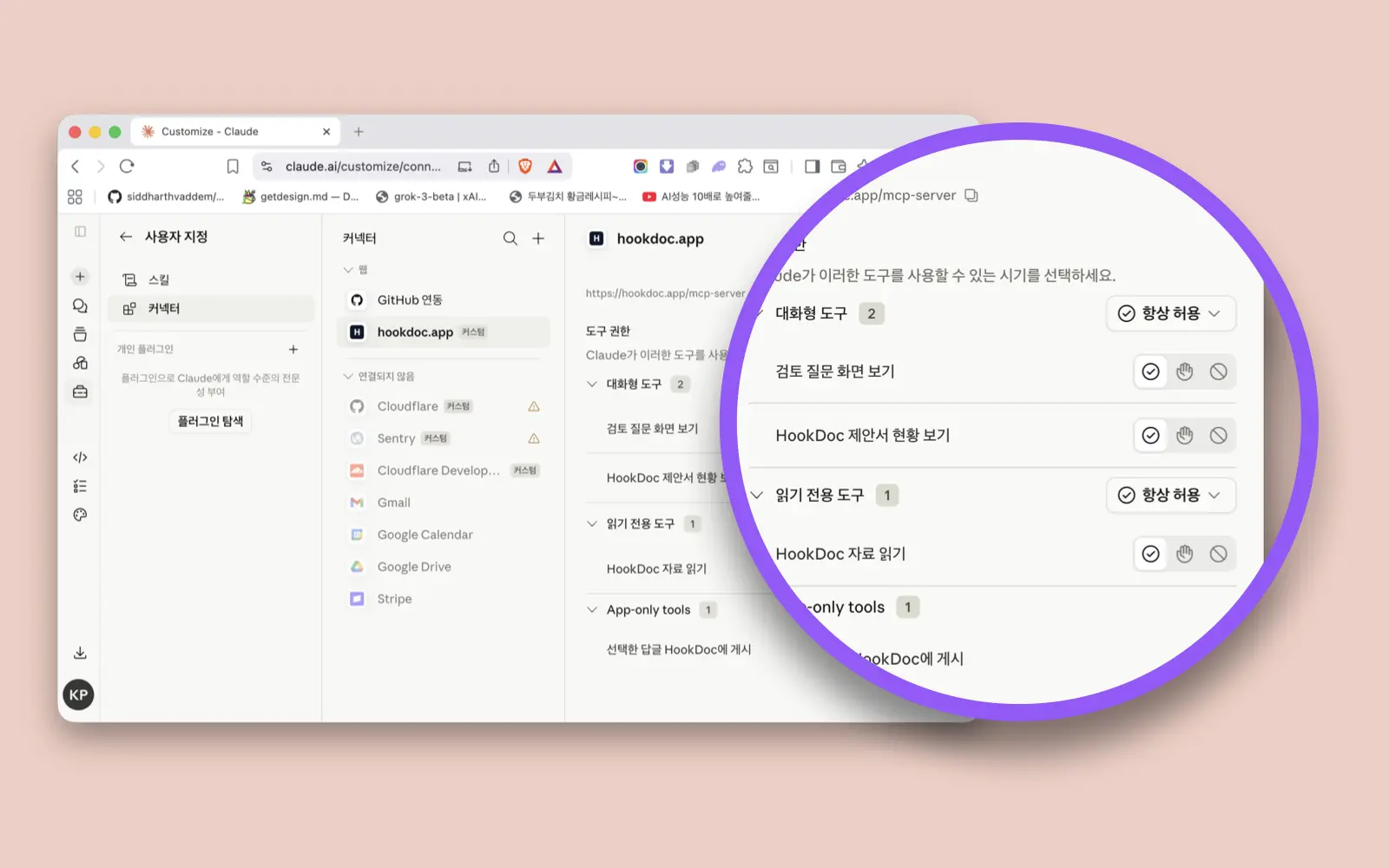This screenshot has height=868, width=1389.
Task: Open the Stripe connector
Action: (x=443, y=599)
